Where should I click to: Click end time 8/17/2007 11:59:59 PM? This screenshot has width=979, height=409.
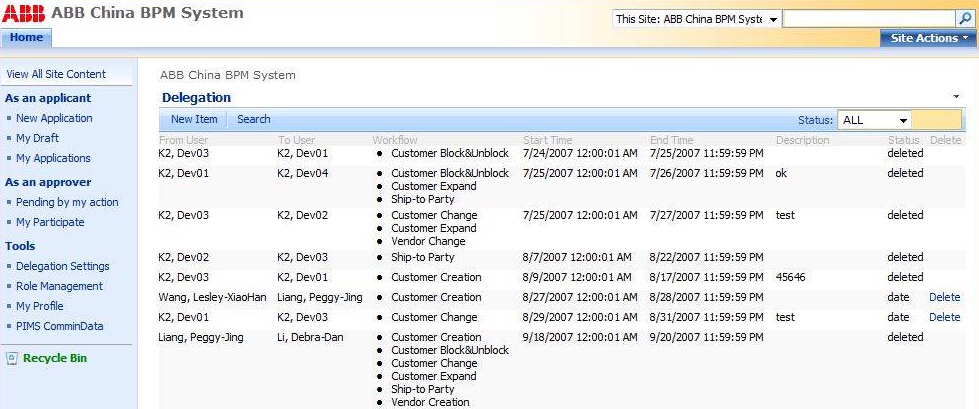point(706,277)
